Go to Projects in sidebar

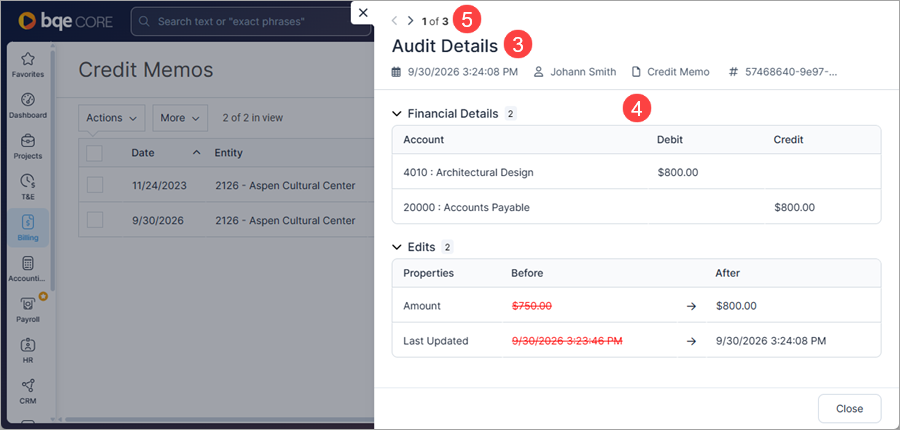coord(28,146)
